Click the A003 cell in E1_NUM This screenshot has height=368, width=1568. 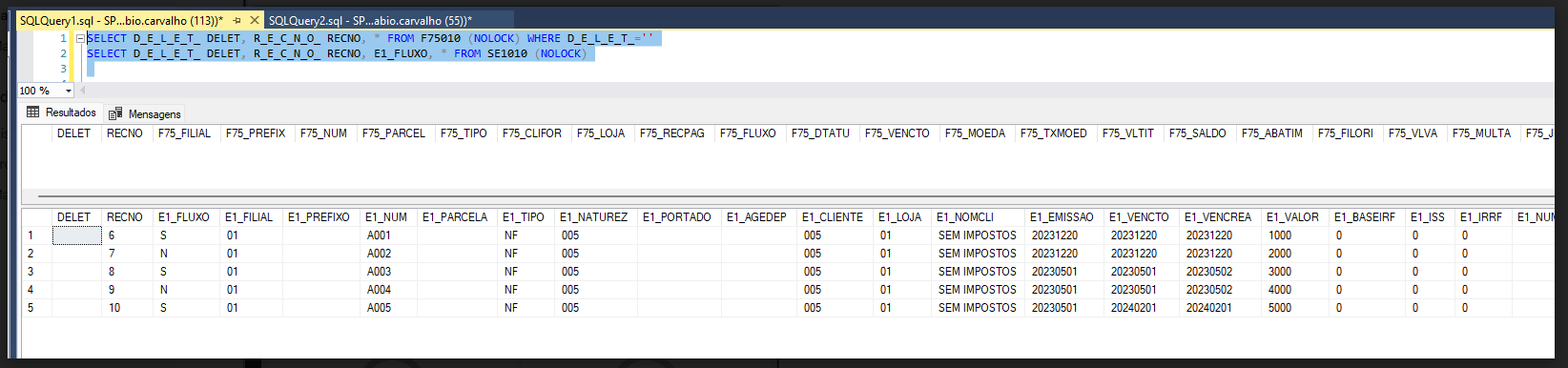pyautogui.click(x=388, y=272)
